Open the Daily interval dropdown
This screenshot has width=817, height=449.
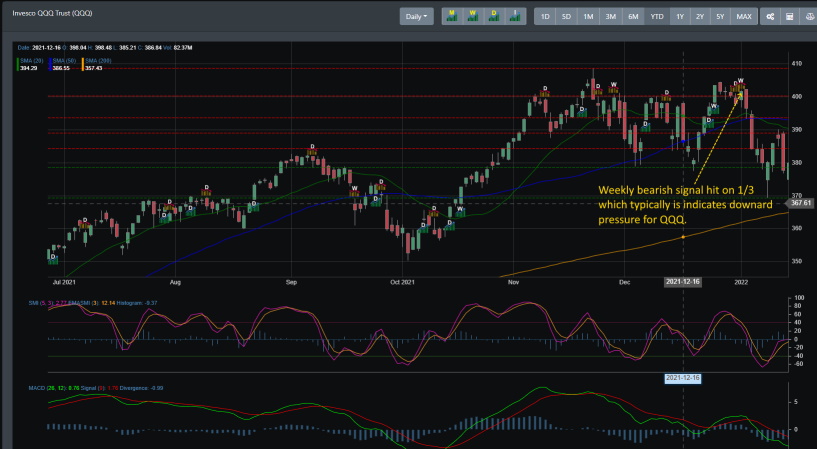(416, 16)
